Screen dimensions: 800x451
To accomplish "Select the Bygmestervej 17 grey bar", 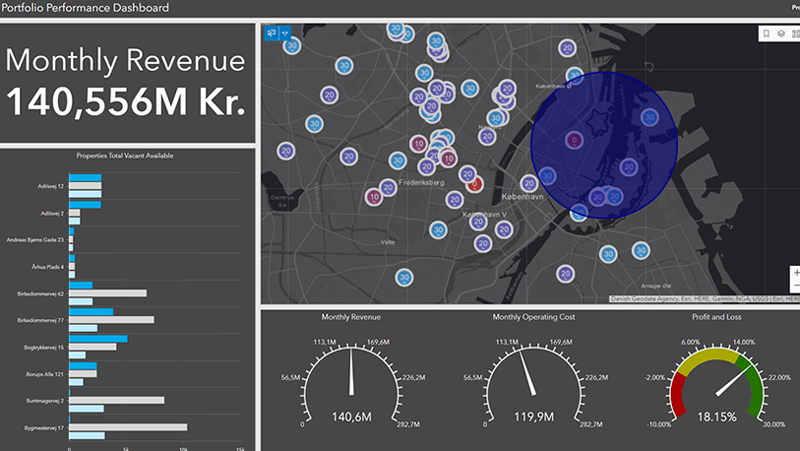I will [x=127, y=427].
